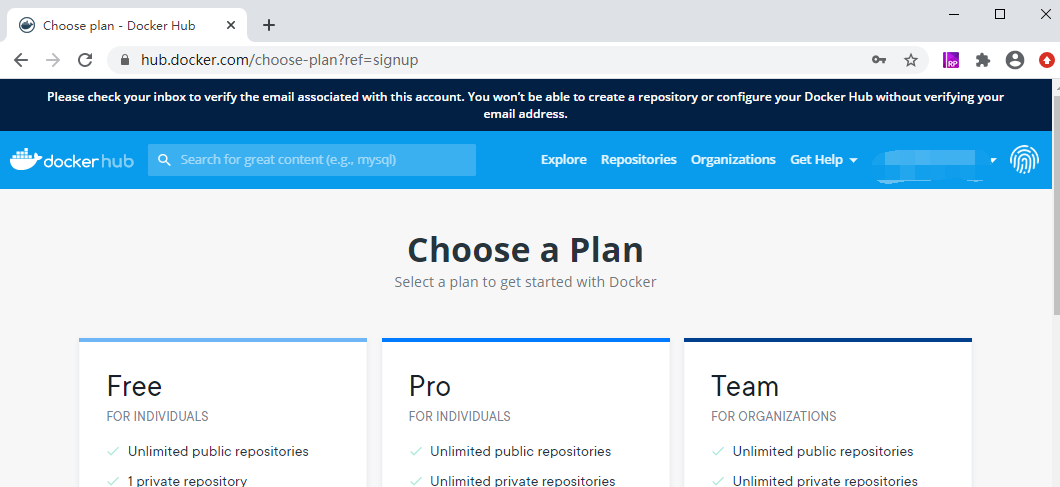1060x487 pixels.
Task: Click "FOR INDIVIDUALS" under Pro
Action: pos(460,416)
